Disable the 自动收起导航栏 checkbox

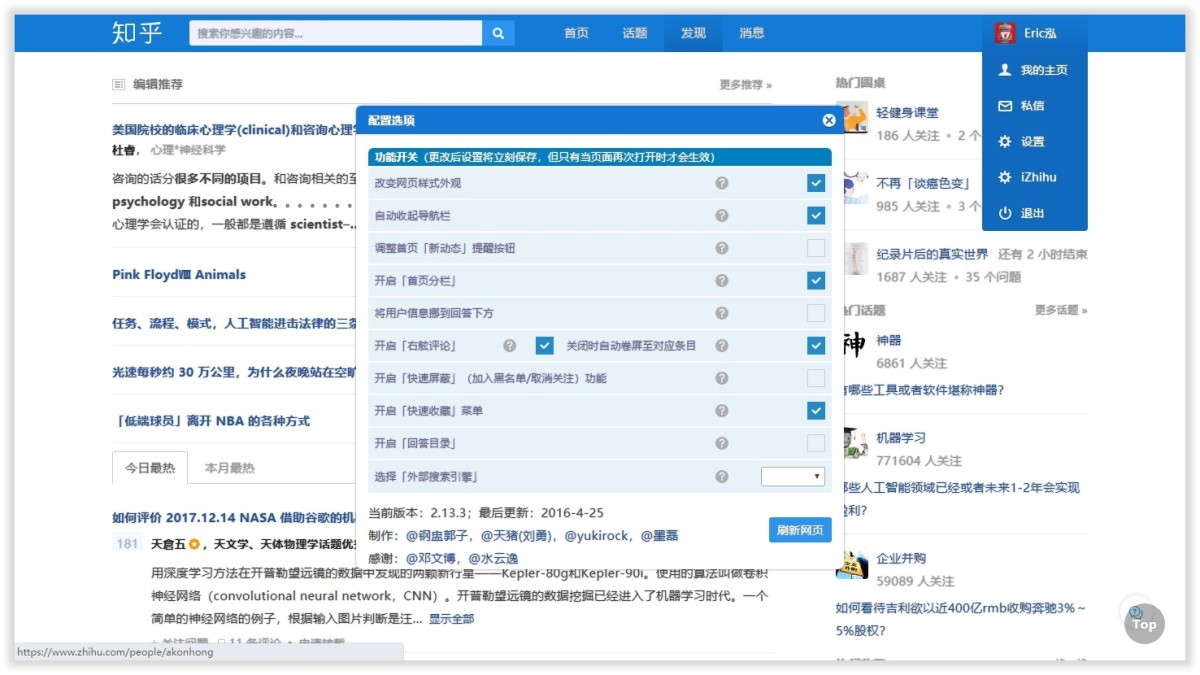pos(815,215)
